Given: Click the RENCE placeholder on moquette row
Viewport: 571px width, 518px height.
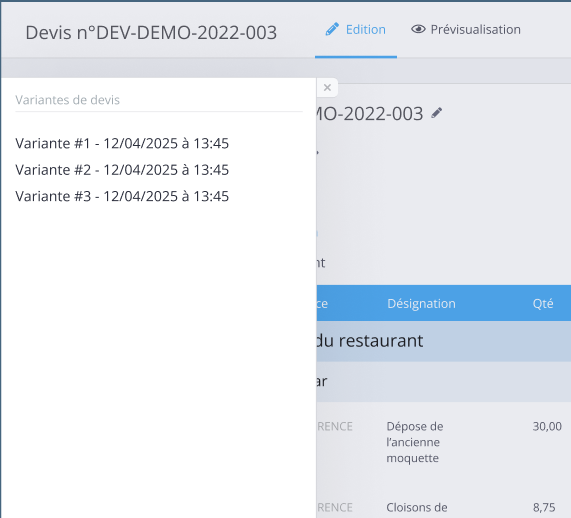Looking at the screenshot, I should point(335,427).
